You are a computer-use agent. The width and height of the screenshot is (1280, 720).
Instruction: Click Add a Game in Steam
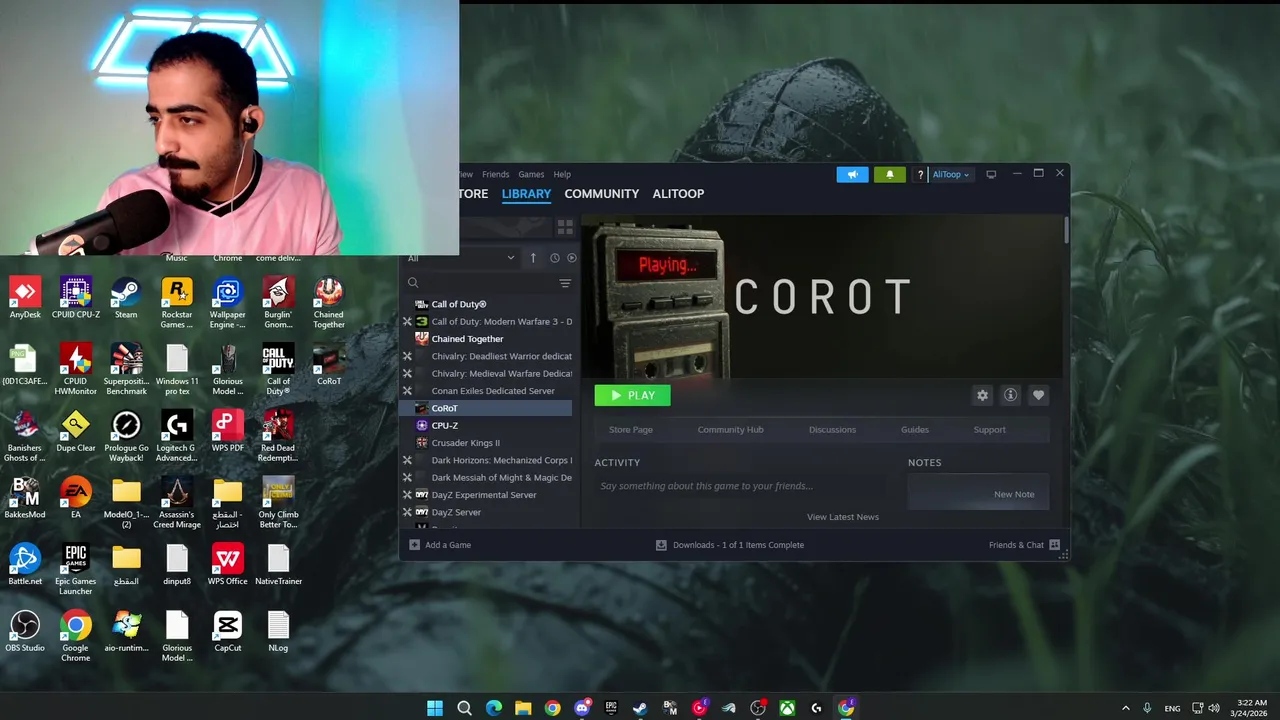coord(440,545)
